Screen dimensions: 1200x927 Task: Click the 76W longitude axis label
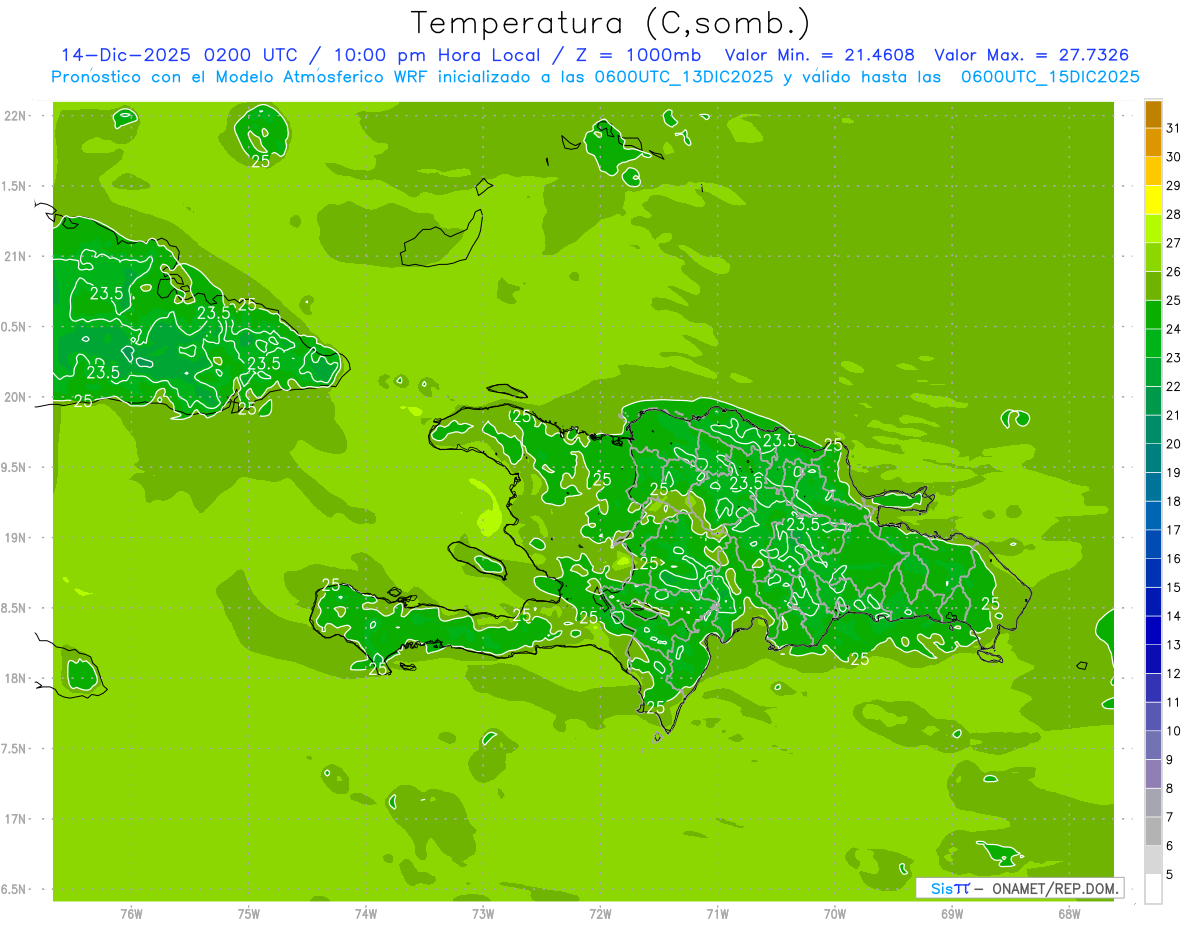click(x=131, y=914)
